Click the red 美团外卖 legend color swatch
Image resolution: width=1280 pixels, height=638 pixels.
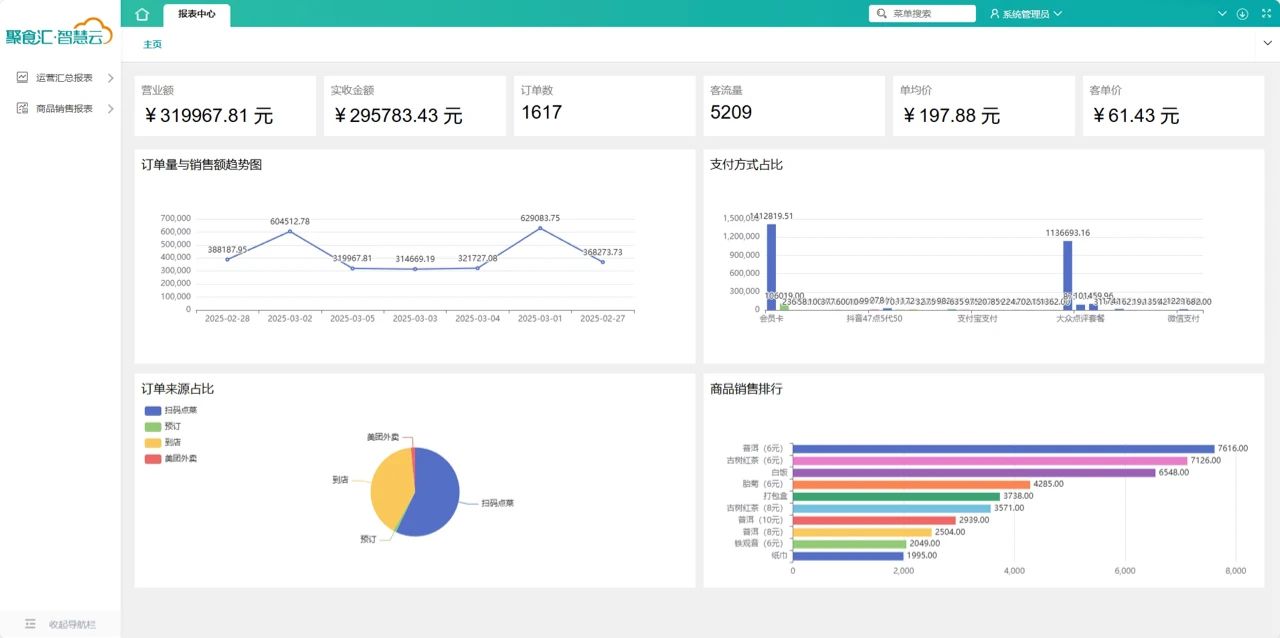coord(152,458)
